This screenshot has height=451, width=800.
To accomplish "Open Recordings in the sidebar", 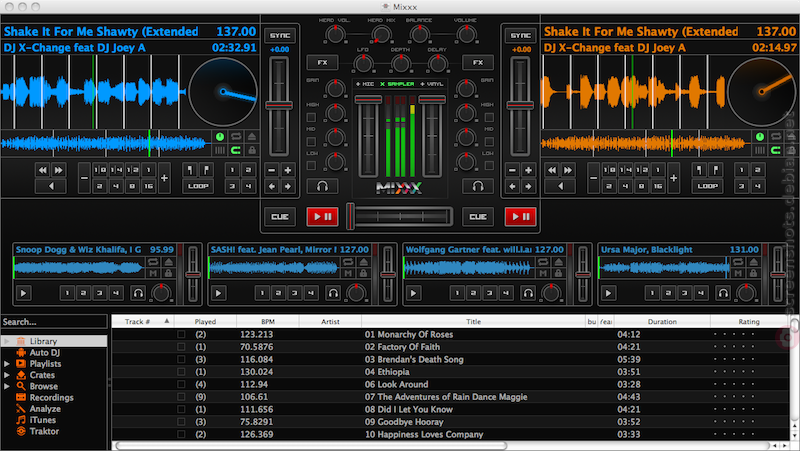I will coord(51,397).
